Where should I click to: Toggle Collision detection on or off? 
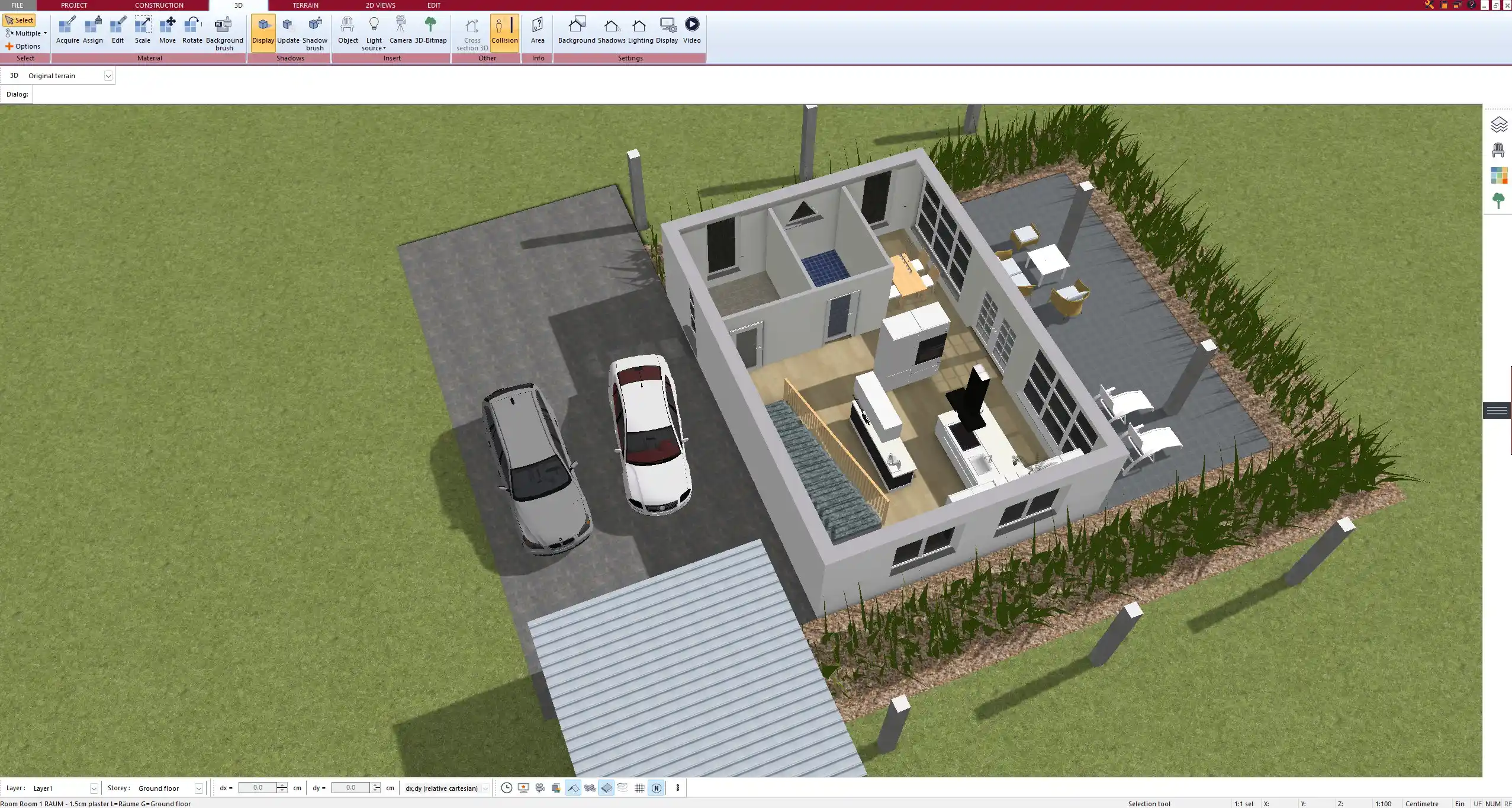pyautogui.click(x=504, y=31)
